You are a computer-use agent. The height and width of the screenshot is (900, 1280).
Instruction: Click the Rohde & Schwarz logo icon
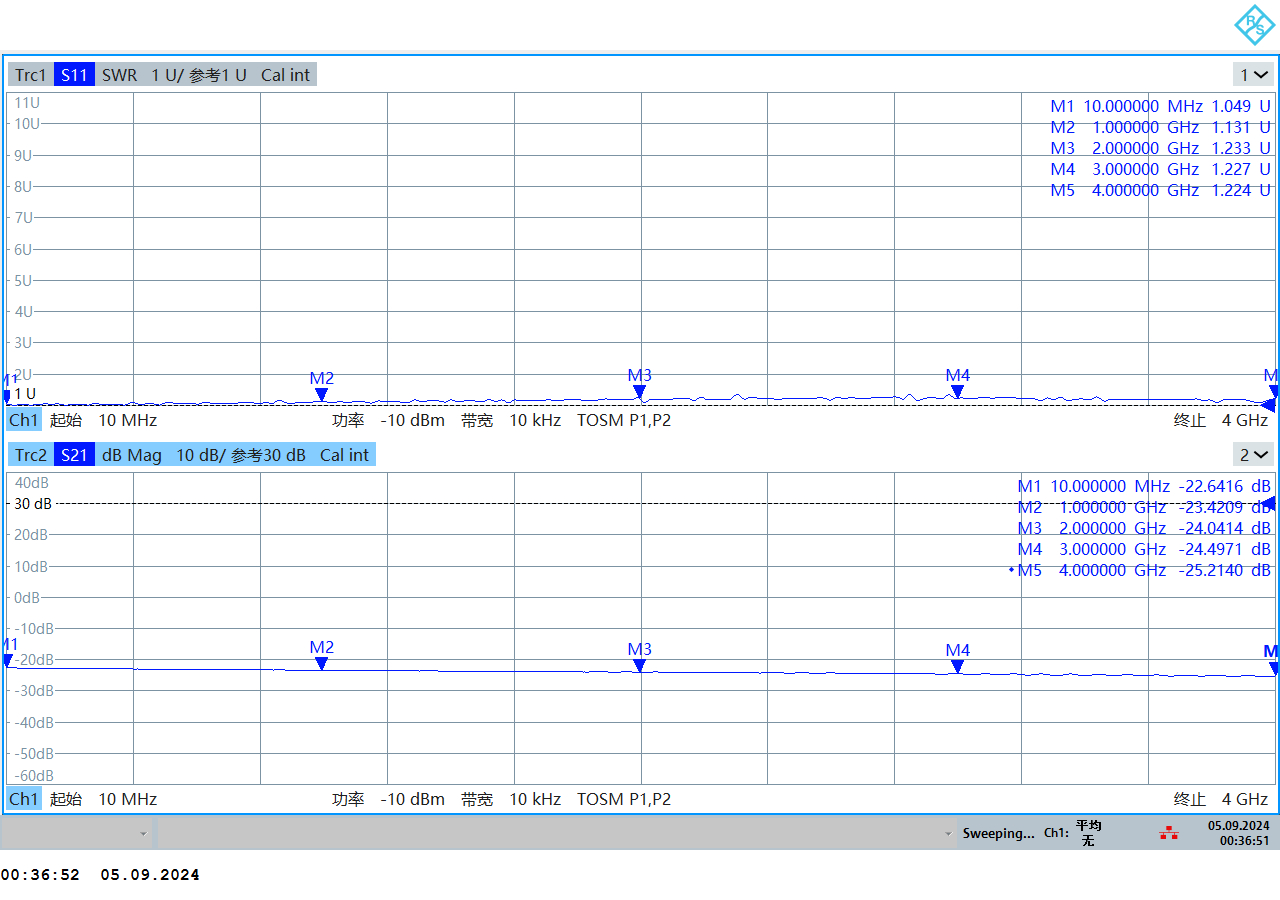pos(1254,25)
